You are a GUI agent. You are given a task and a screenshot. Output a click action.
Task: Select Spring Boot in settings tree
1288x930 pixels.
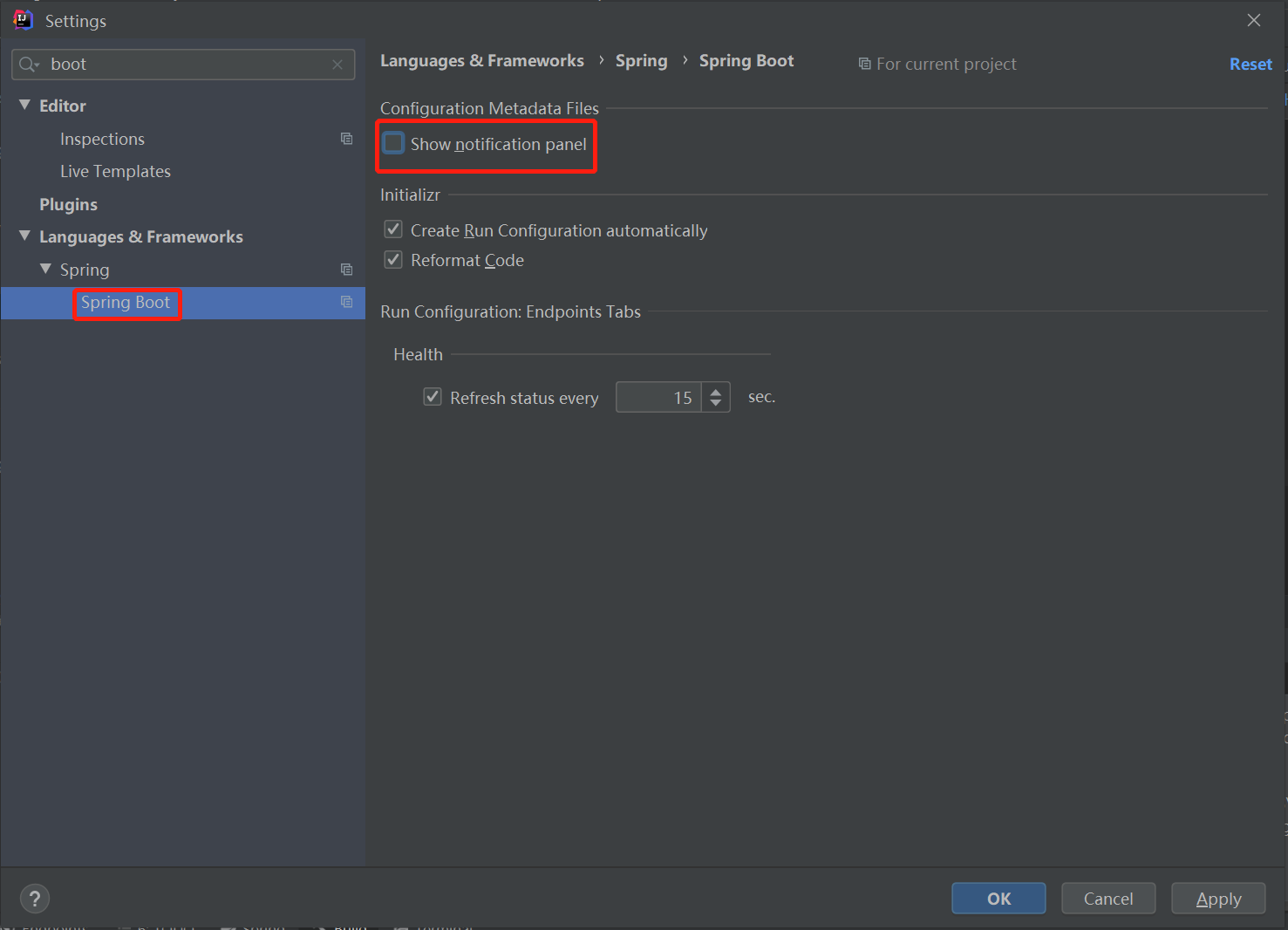126,303
